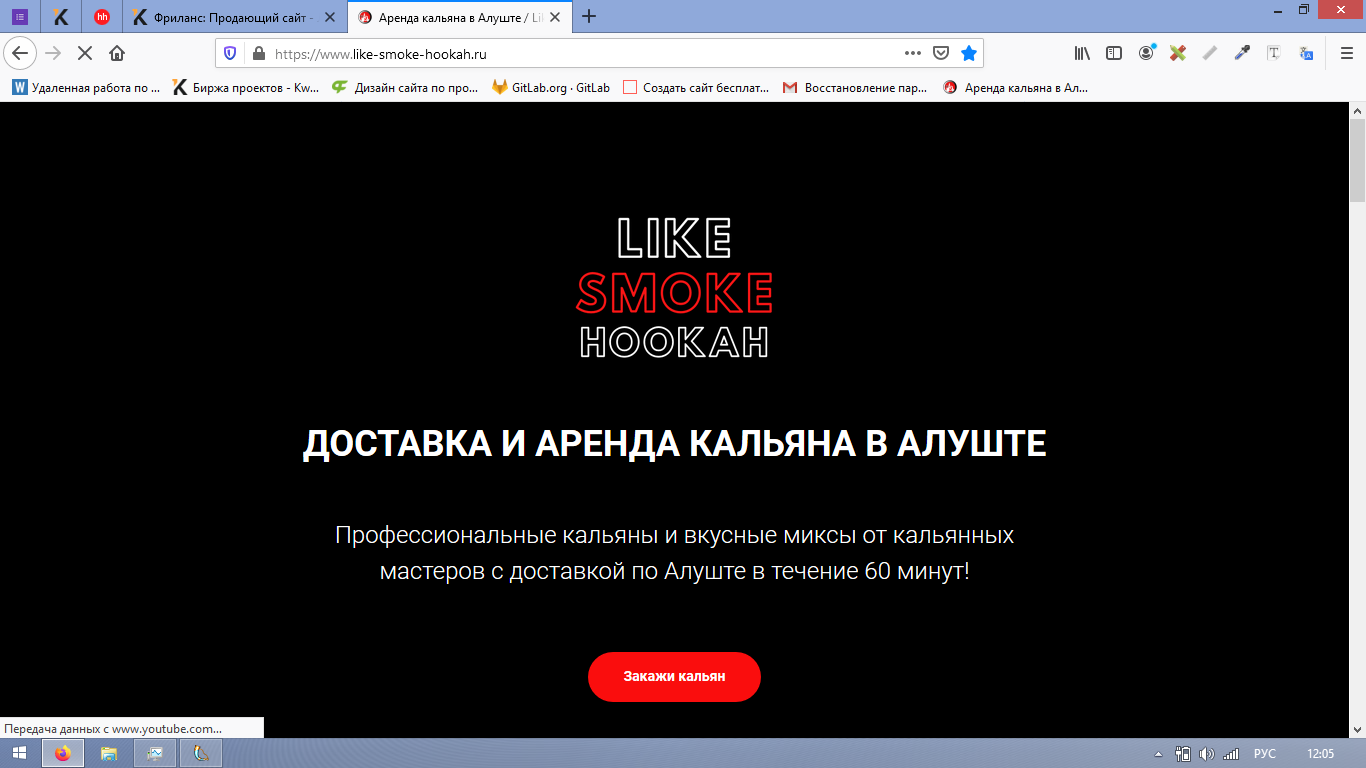The image size is (1366, 768).
Task: Click the forward navigation arrow
Action: pyautogui.click(x=53, y=53)
